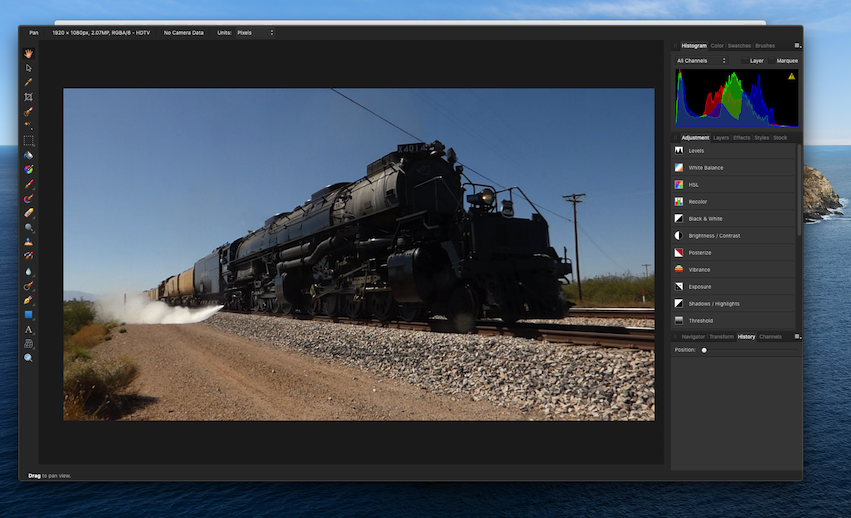Switch to the Channels tab

tap(770, 337)
